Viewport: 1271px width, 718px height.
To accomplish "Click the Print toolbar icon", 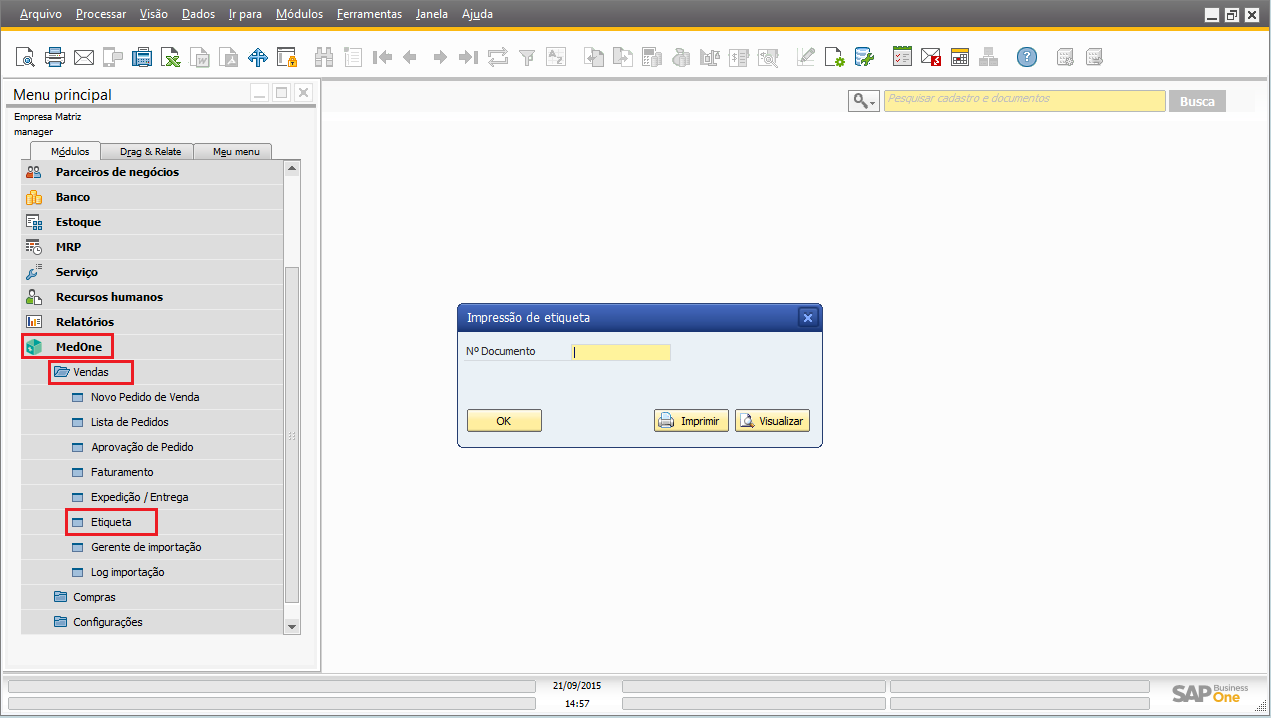I will pyautogui.click(x=55, y=57).
